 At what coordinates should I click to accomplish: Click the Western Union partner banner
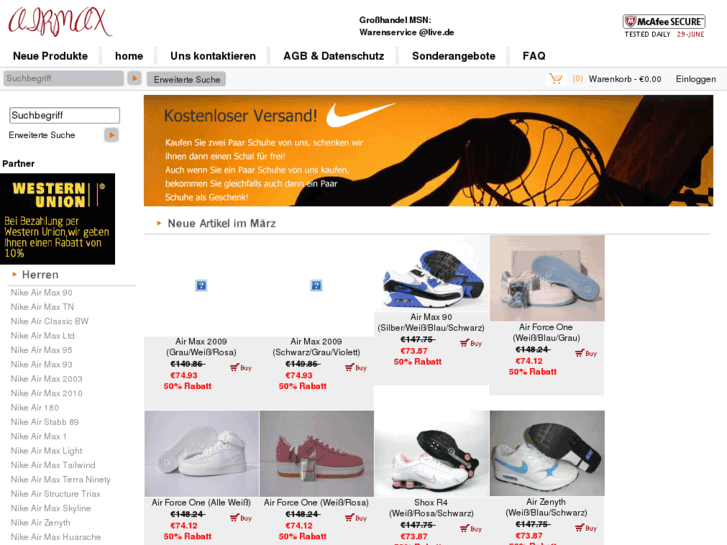pos(57,219)
